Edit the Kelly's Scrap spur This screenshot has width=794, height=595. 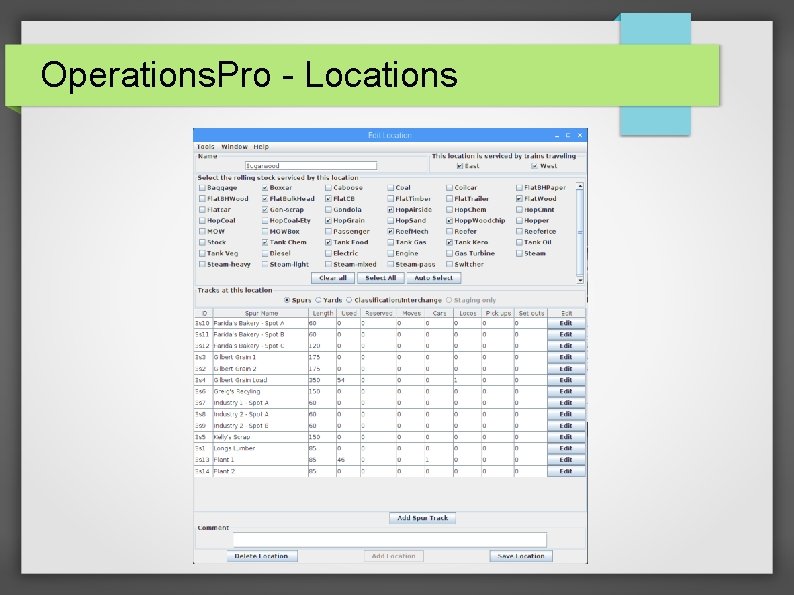tap(566, 437)
